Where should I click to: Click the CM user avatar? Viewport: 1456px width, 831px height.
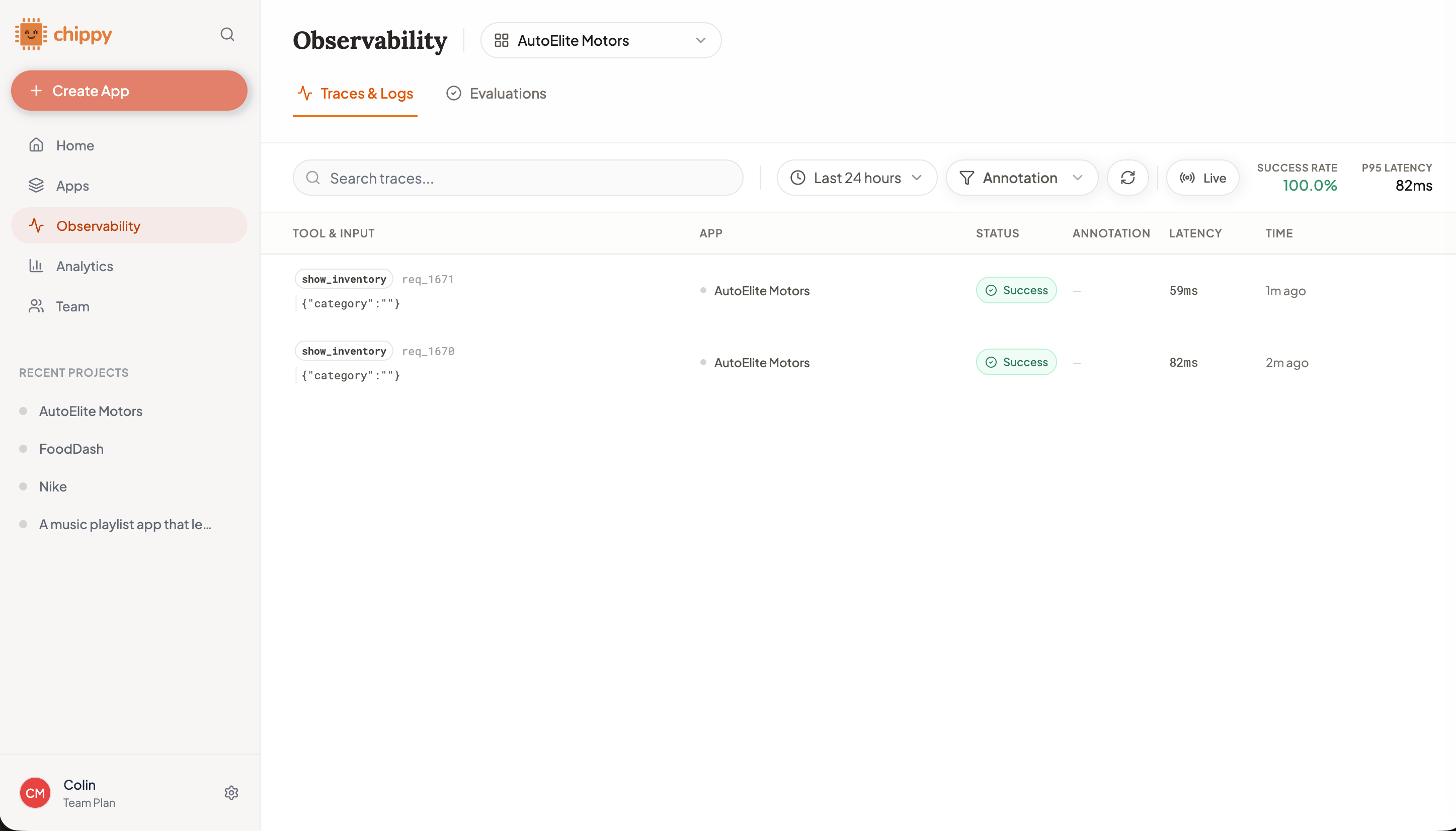(x=35, y=793)
